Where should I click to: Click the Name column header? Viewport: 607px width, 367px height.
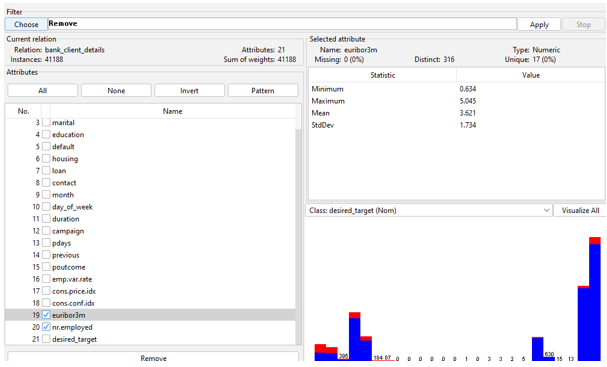pyautogui.click(x=172, y=111)
